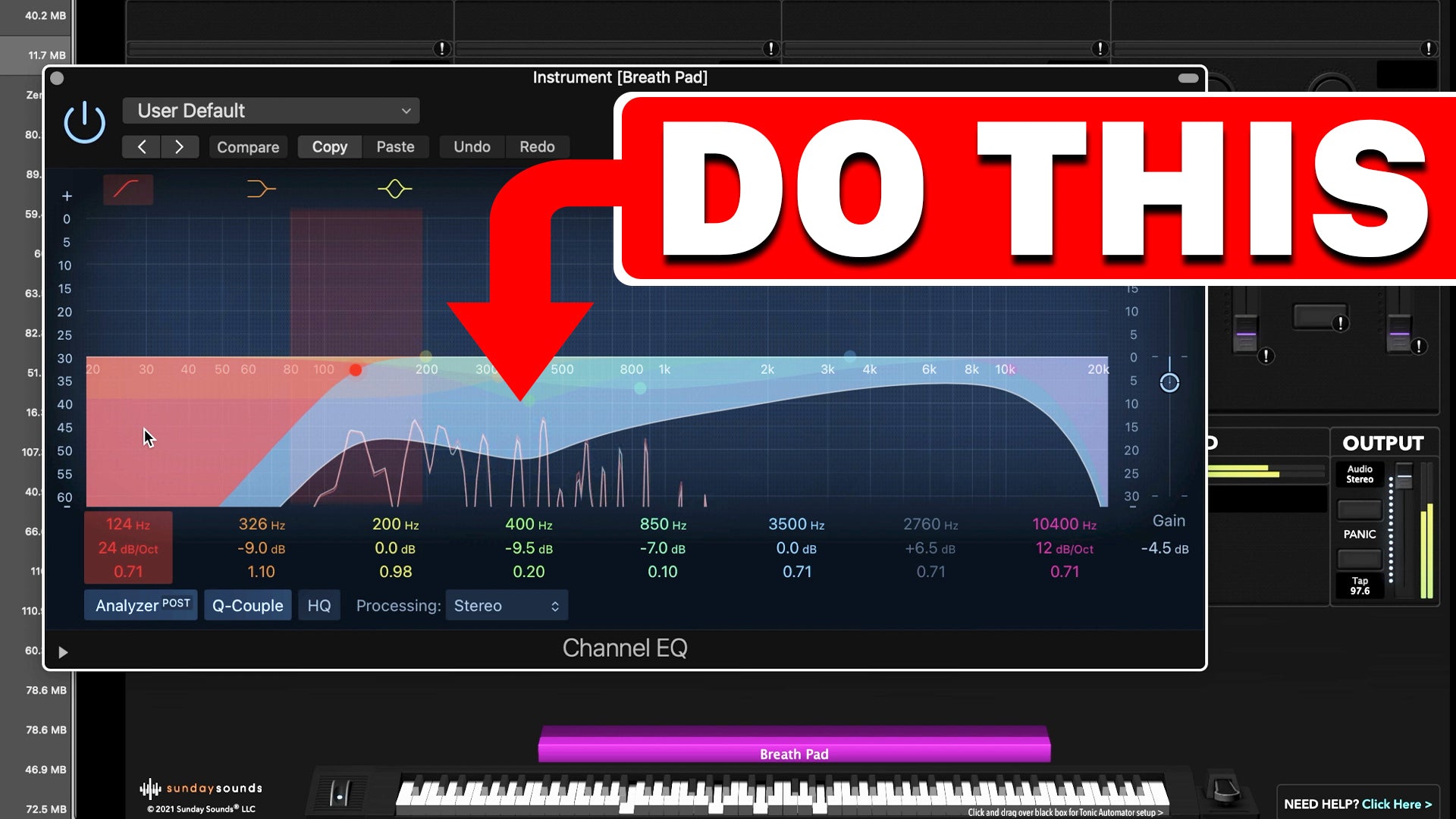
Task: Click the Analyzer POST toggle button
Action: click(143, 605)
